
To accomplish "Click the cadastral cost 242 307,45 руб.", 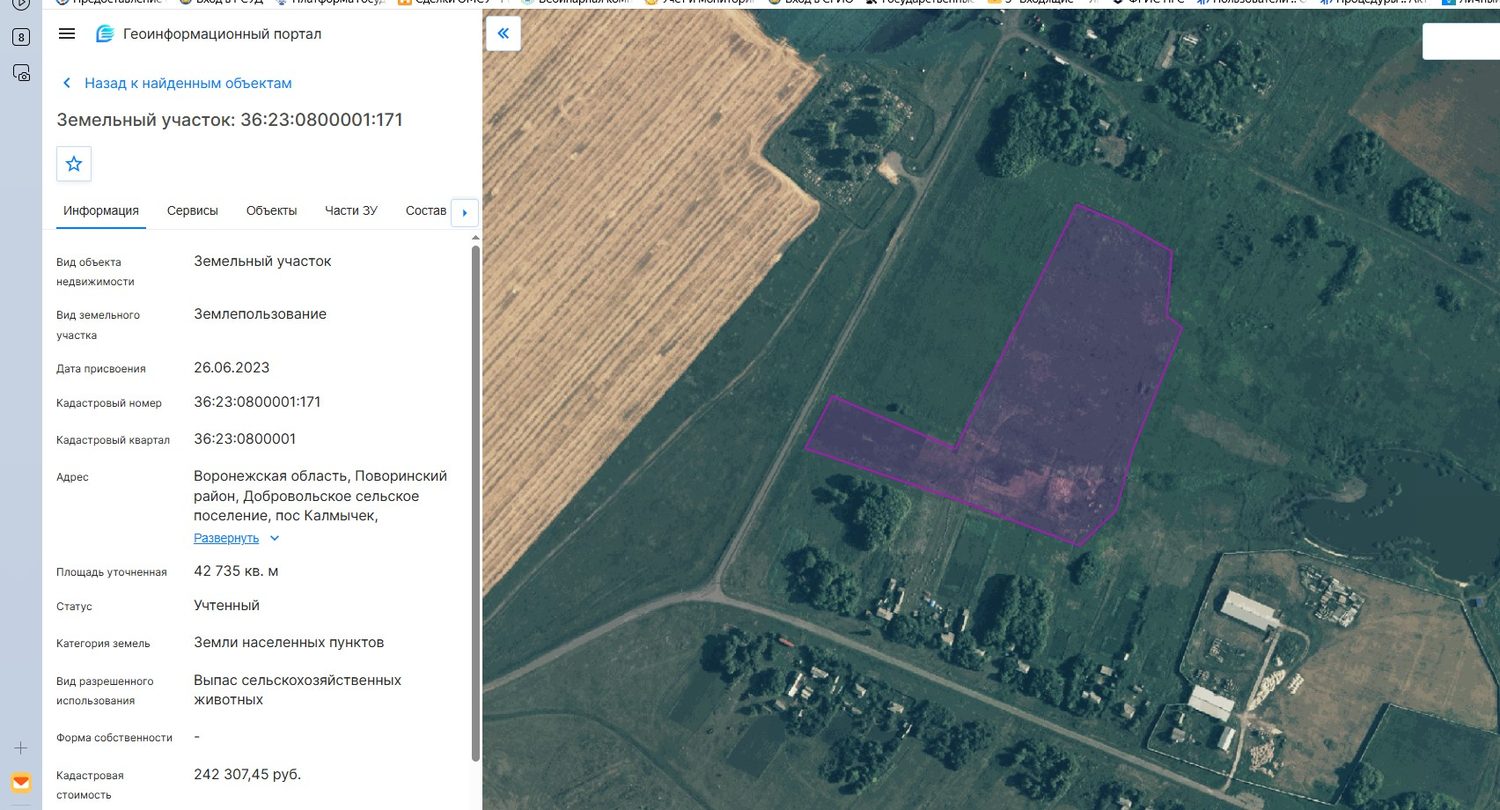I will pyautogui.click(x=248, y=774).
